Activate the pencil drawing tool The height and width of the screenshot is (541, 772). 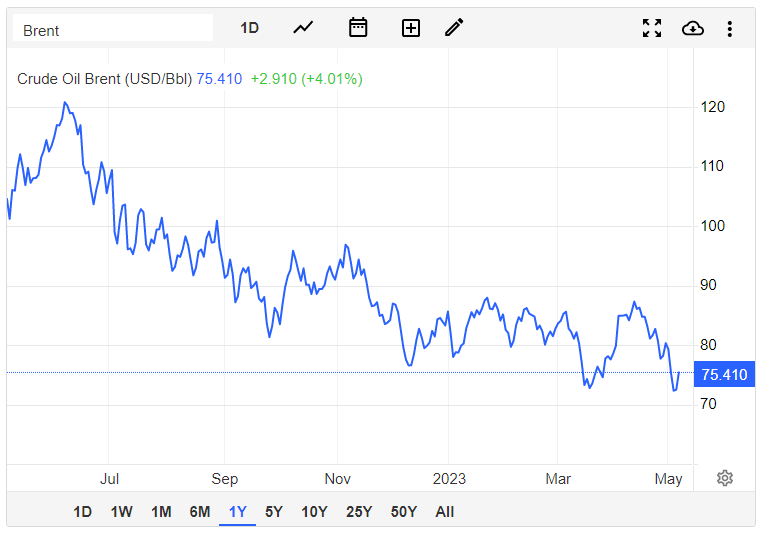coord(454,28)
